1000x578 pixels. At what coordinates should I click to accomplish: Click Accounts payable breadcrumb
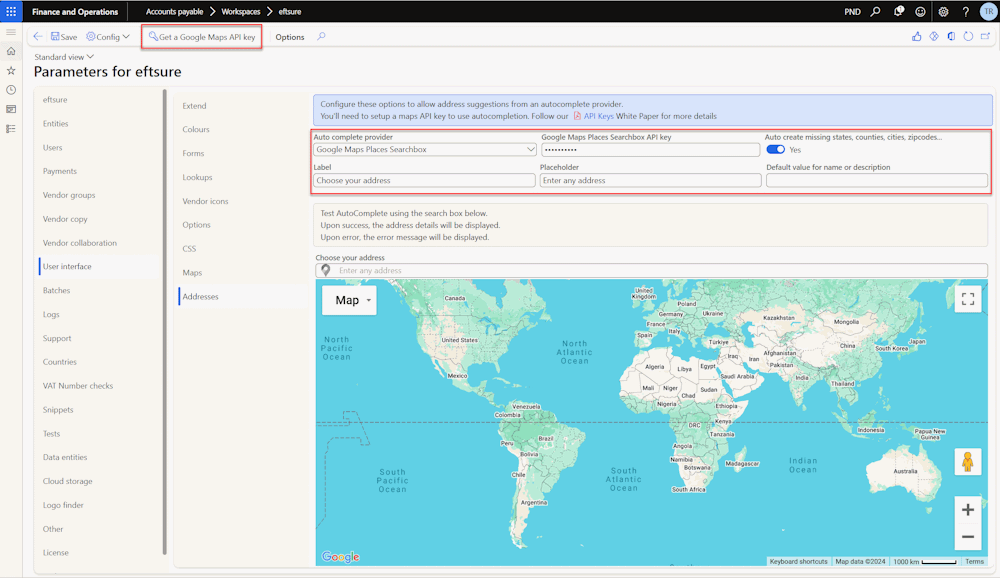click(x=174, y=11)
